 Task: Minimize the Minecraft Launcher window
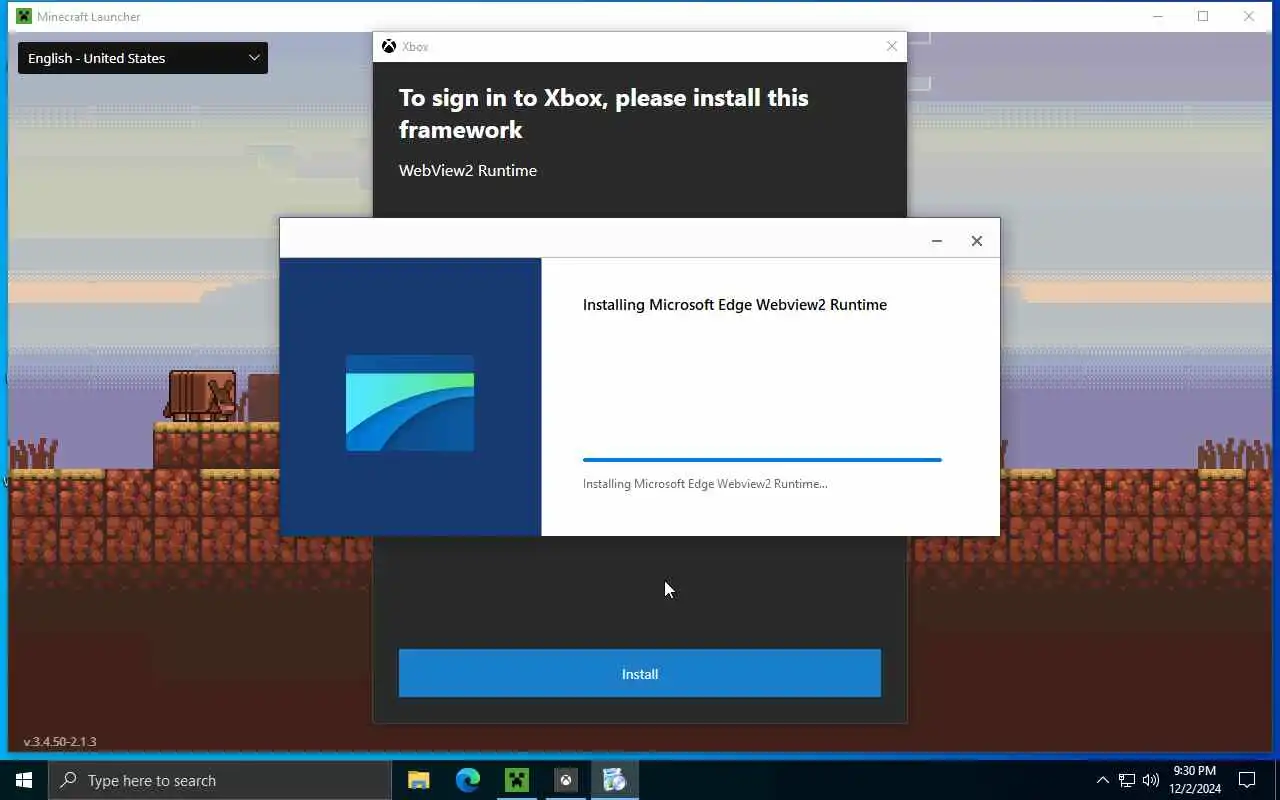(x=1158, y=16)
